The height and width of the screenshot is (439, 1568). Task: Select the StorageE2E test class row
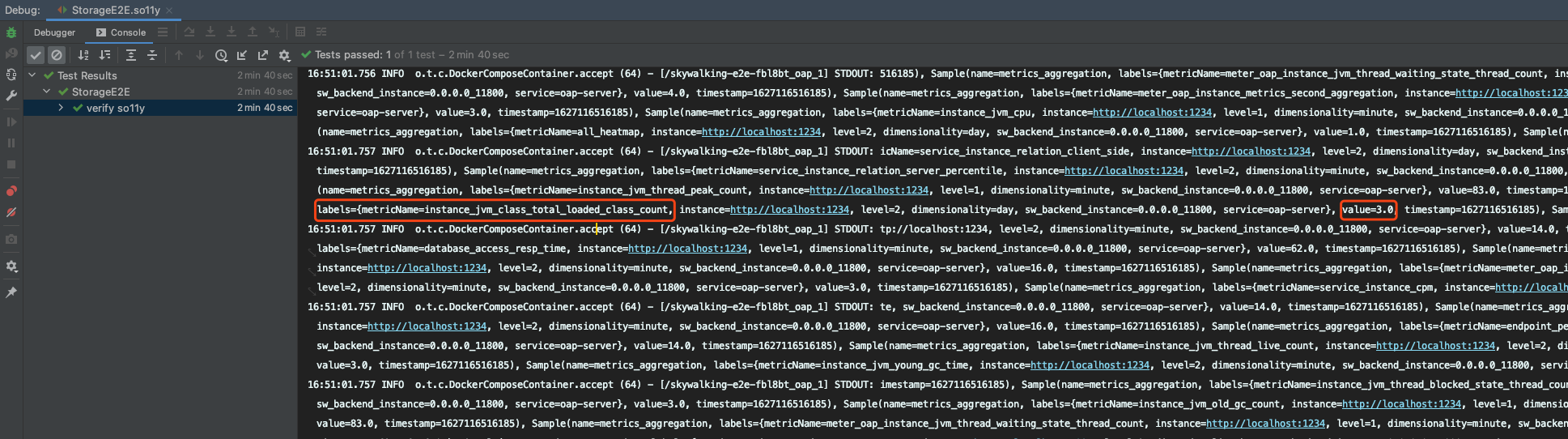160,92
